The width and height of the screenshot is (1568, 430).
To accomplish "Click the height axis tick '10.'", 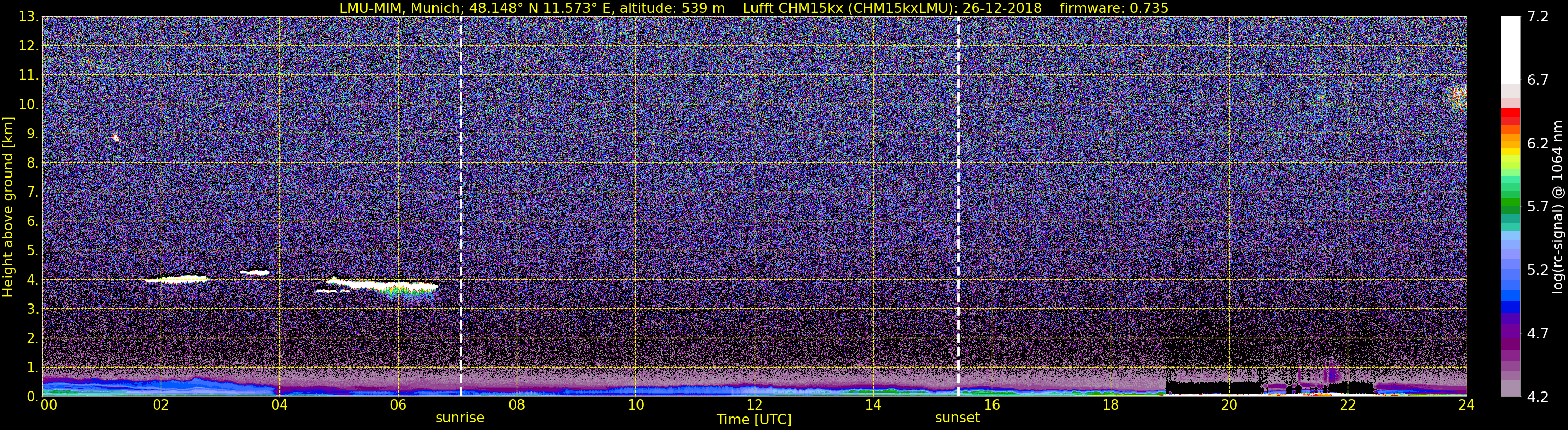I will (x=29, y=104).
